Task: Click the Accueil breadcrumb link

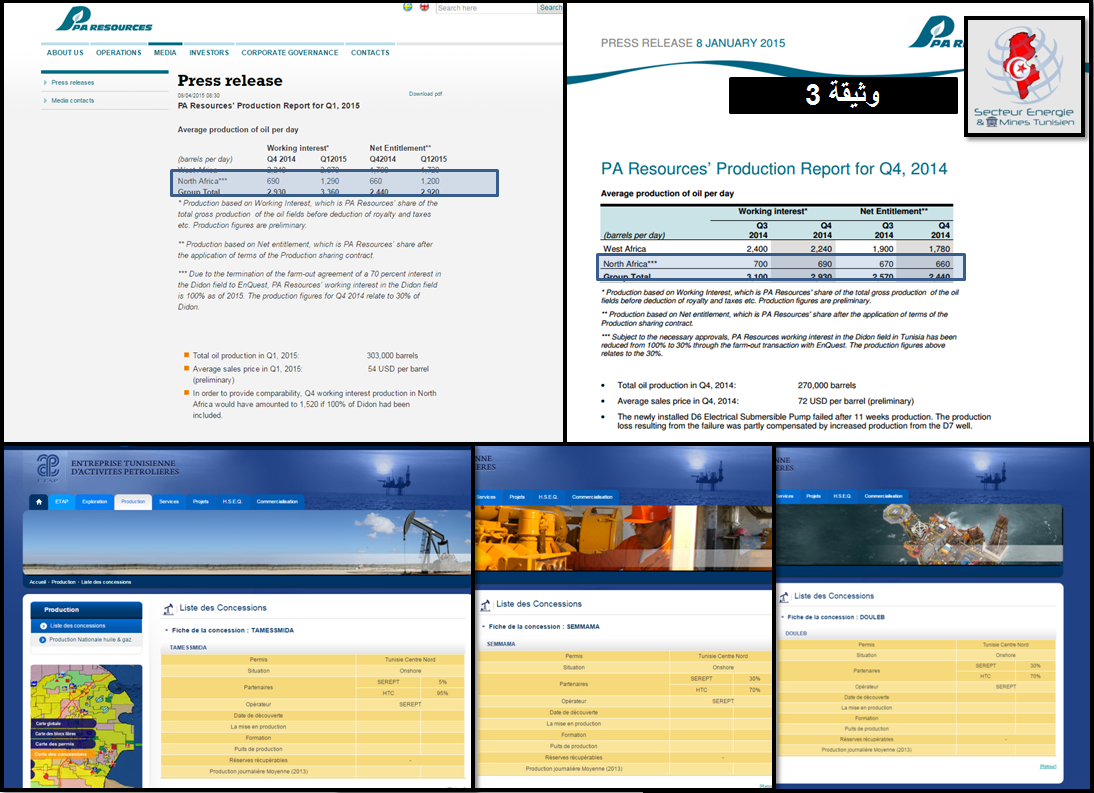Action: [38, 582]
